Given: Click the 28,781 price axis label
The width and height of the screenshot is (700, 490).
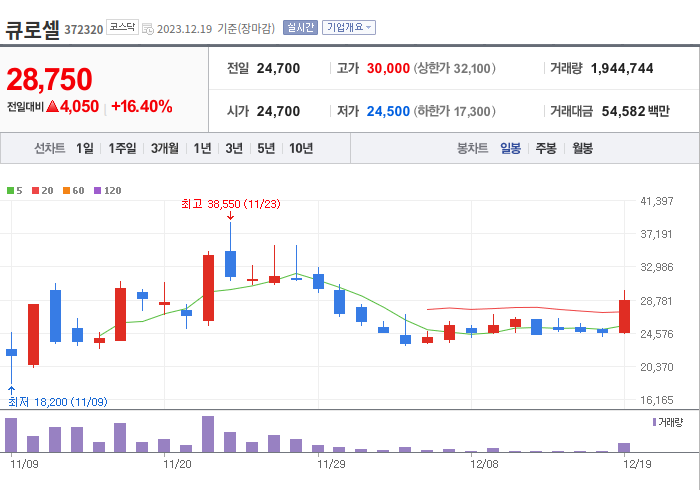Looking at the screenshot, I should [656, 301].
